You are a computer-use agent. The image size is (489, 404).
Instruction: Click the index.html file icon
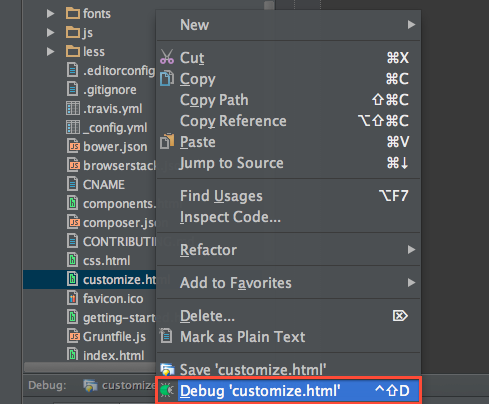tap(72, 354)
